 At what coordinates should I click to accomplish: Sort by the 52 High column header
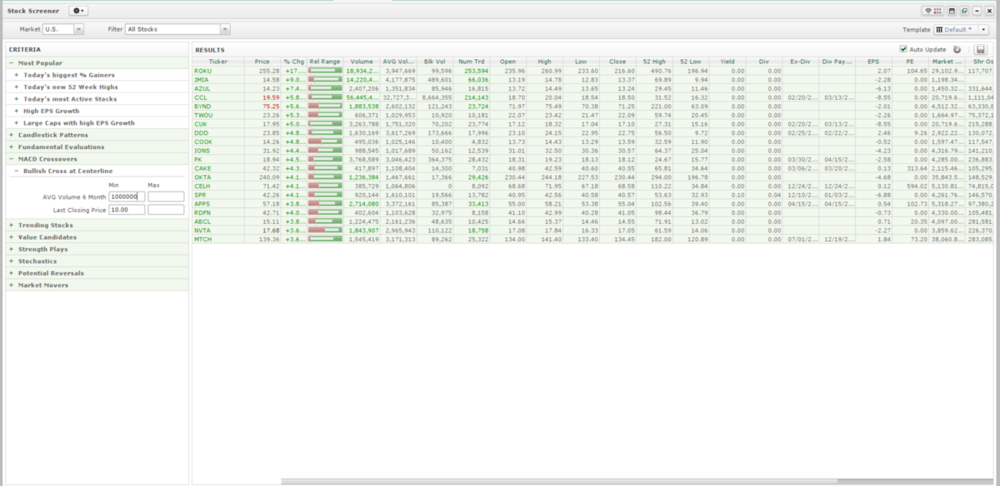coord(654,62)
